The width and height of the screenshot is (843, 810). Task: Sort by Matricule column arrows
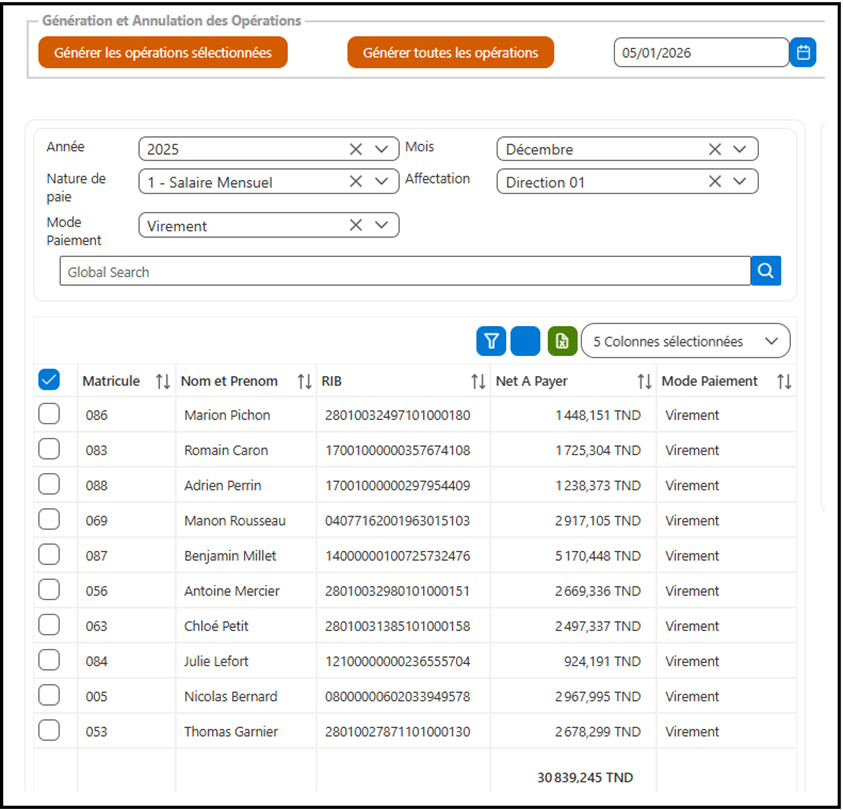coord(163,382)
